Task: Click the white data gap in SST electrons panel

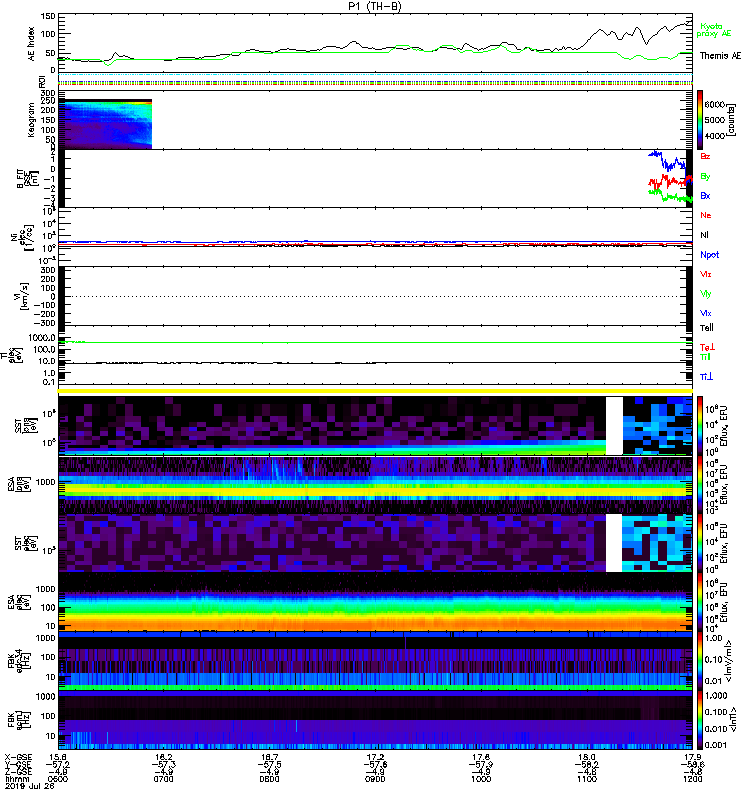Action: (614, 543)
